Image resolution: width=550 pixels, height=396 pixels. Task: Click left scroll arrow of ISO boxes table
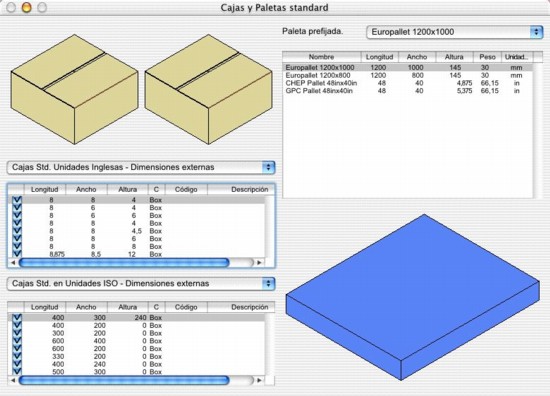click(13, 380)
